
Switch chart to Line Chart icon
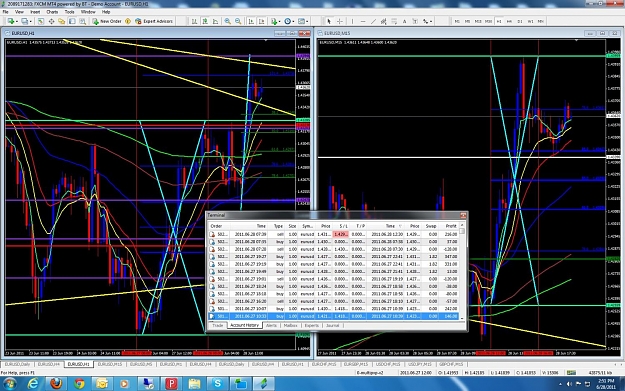point(215,21)
